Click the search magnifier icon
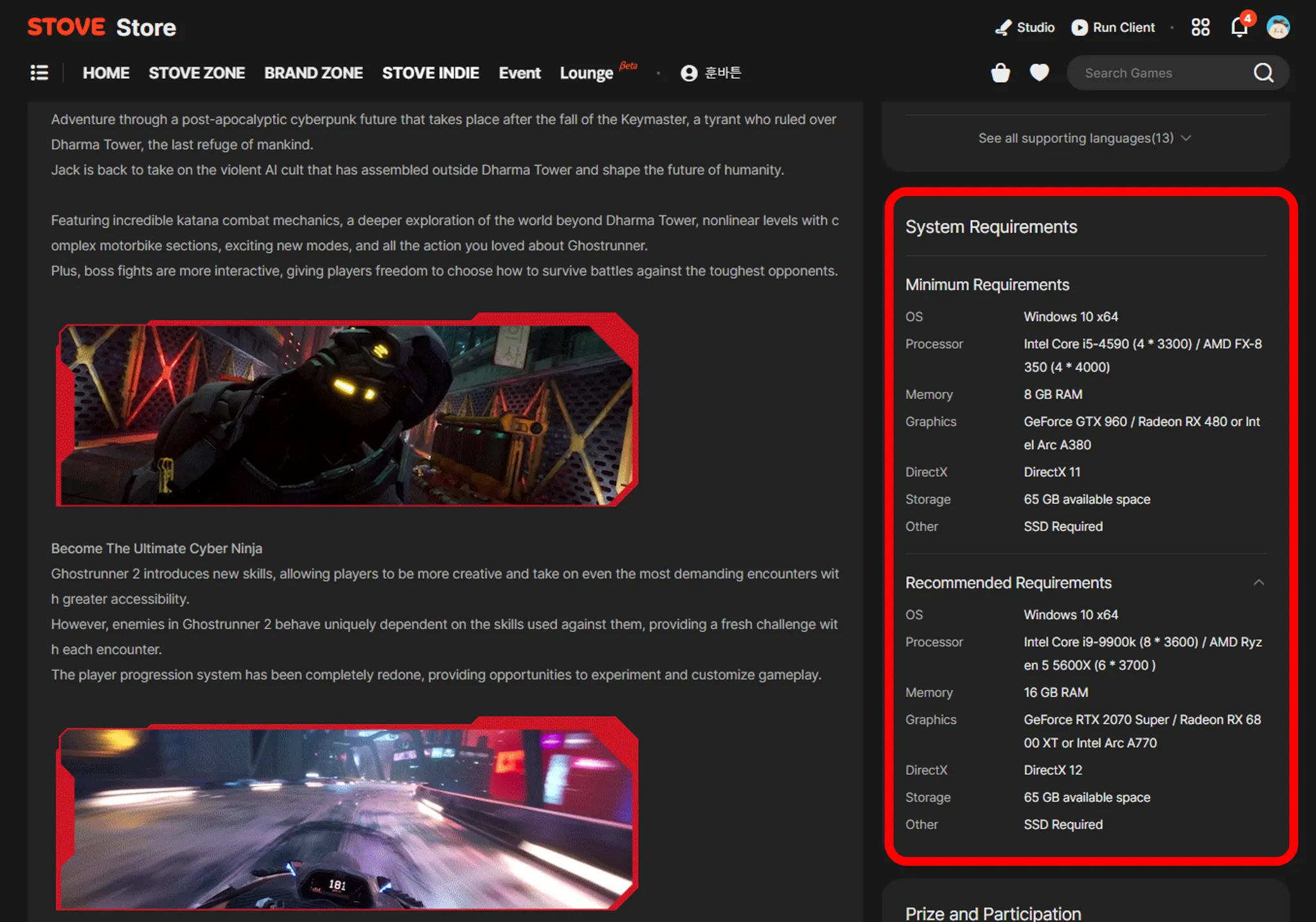Image resolution: width=1316 pixels, height=922 pixels. point(1263,73)
